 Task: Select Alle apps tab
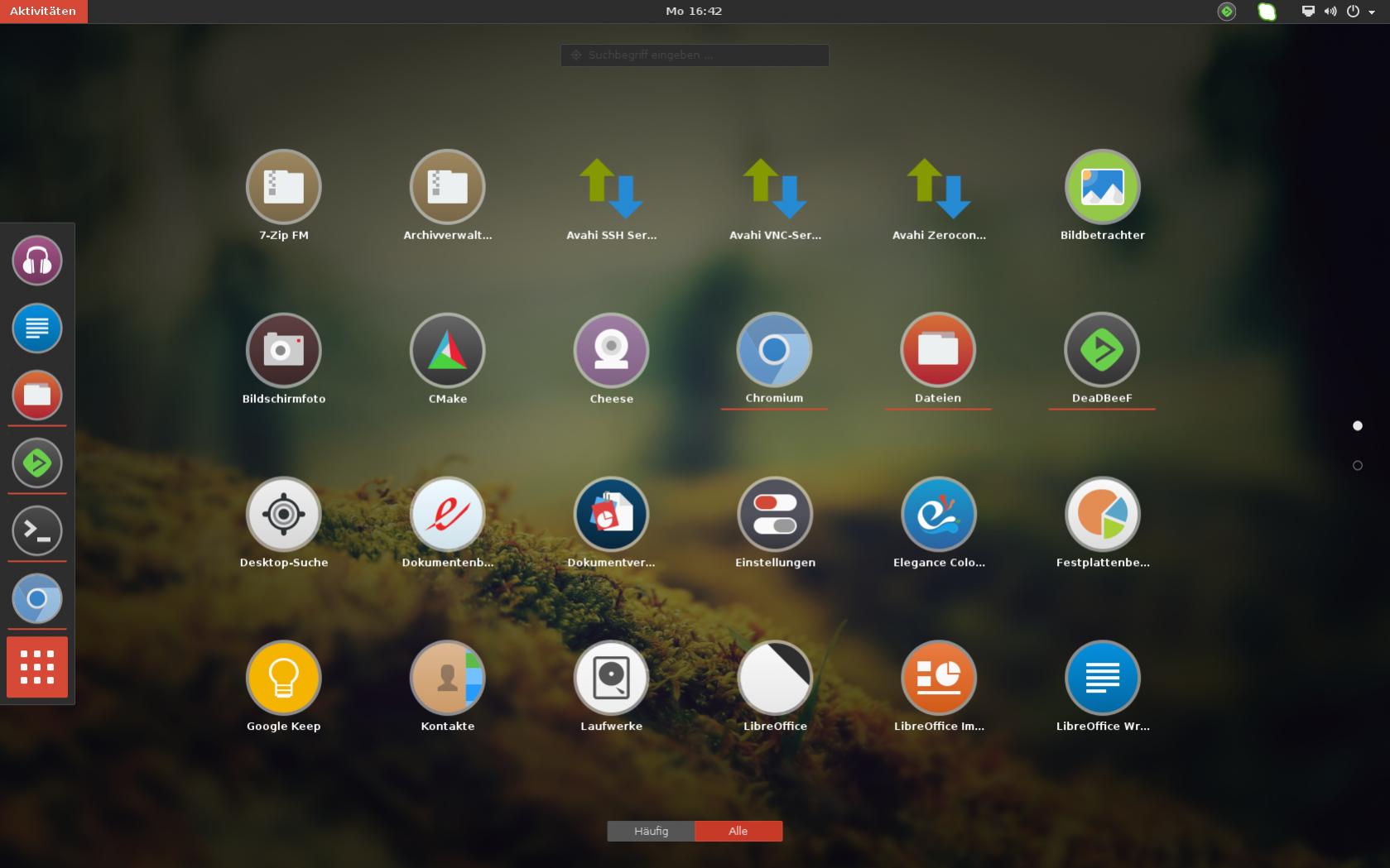(738, 831)
